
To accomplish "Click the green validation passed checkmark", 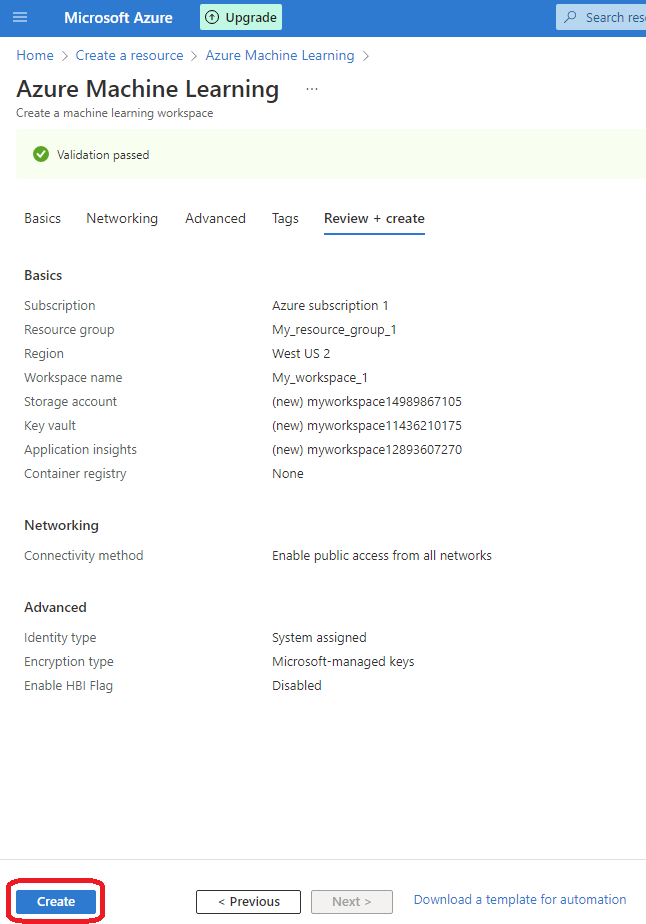I will (41, 154).
